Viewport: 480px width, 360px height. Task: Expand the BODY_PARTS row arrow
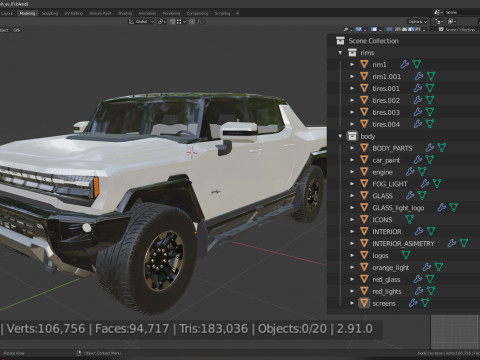[x=352, y=148]
